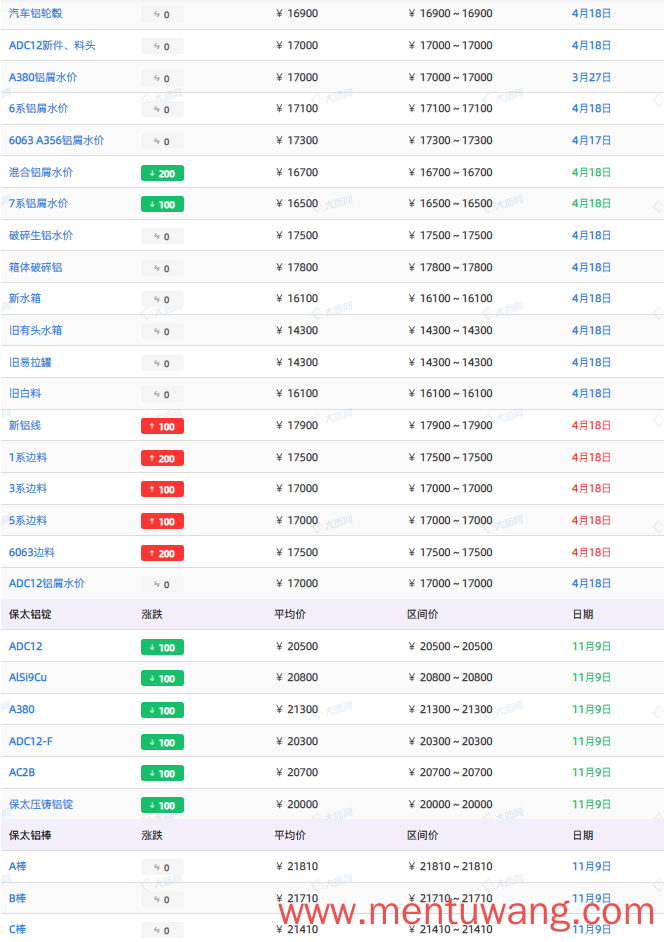Open the A棒 aluminum rod link

coord(17,866)
